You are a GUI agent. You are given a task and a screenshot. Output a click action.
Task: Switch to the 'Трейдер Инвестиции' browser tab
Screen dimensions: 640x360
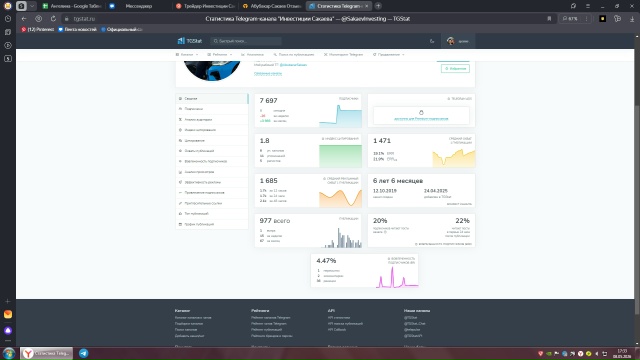(205, 6)
